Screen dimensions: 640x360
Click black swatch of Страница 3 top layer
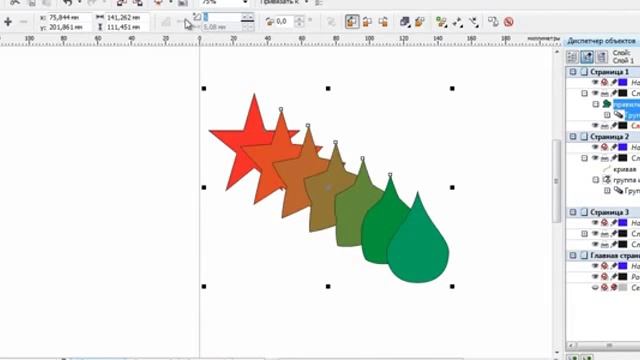(x=622, y=233)
